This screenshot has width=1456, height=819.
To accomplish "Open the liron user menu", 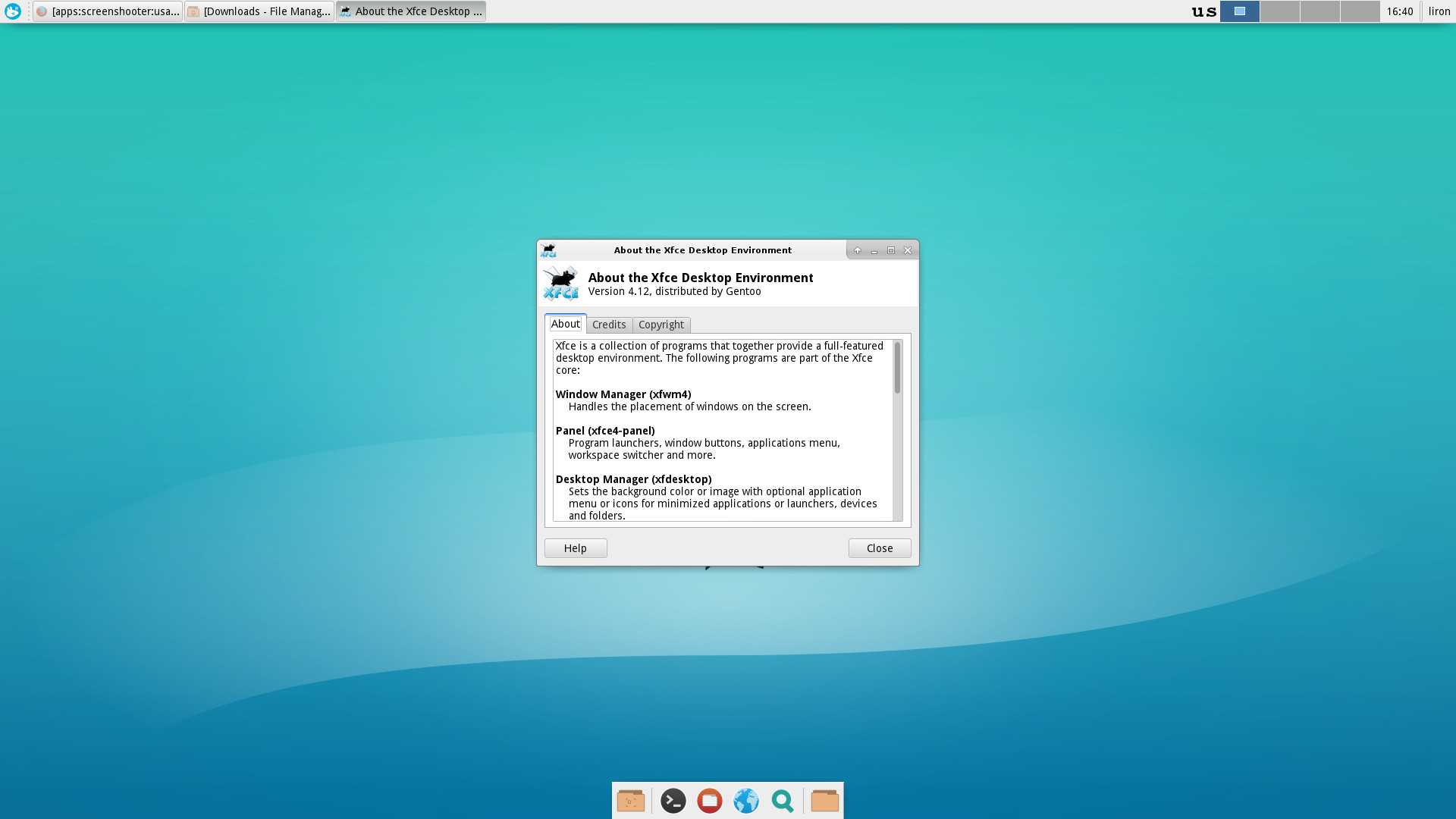I will point(1439,11).
